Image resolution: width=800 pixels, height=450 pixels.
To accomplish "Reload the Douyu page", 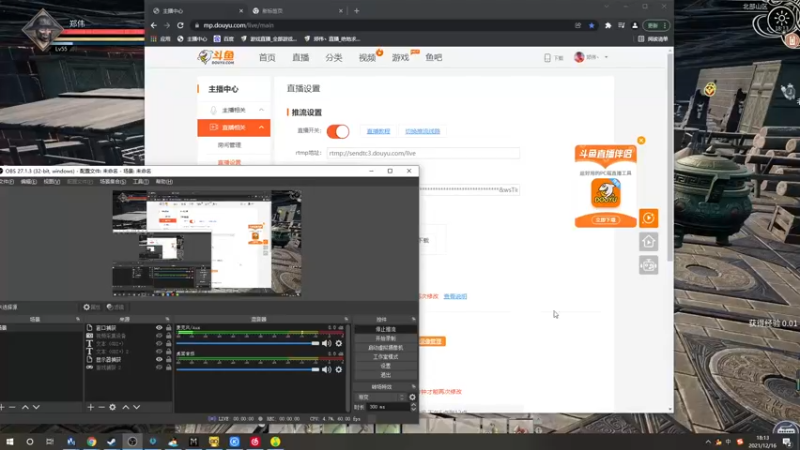I will pos(180,25).
